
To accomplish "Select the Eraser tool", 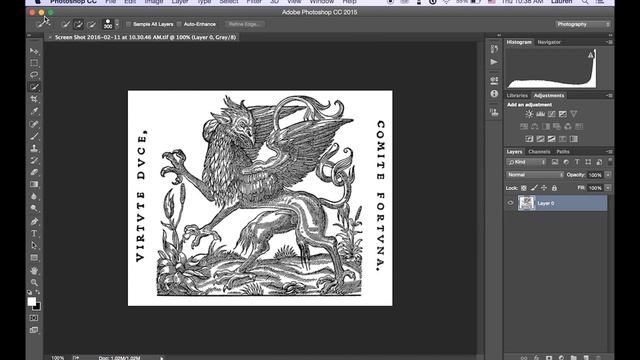I will [x=34, y=172].
